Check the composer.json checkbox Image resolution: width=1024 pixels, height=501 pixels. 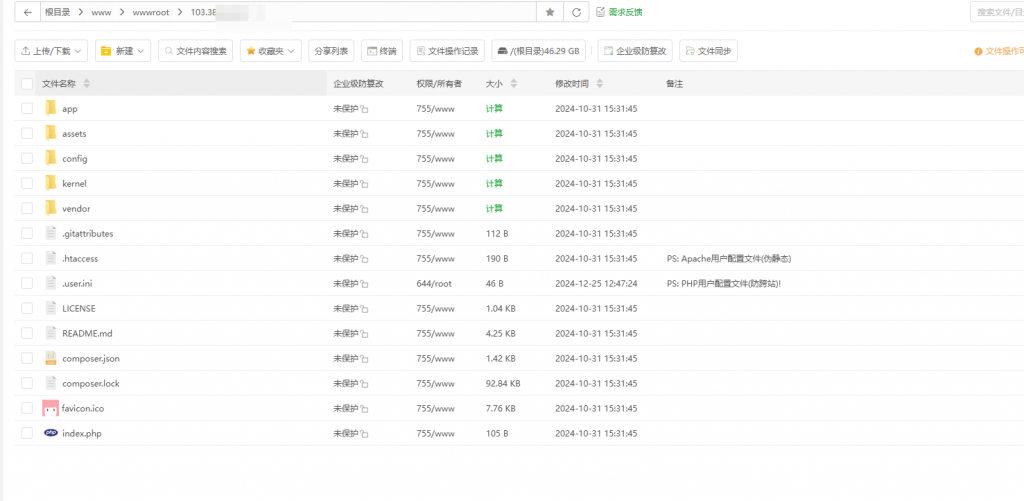coord(27,358)
